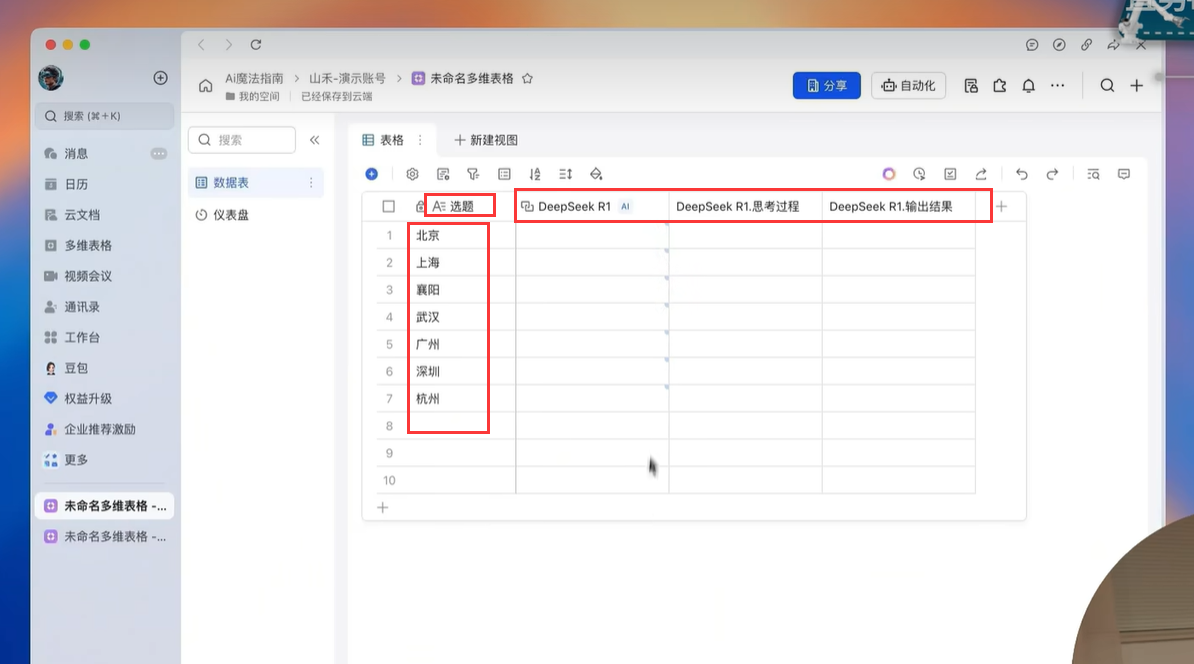Add a new column with the header plus
This screenshot has height=664, width=1194.
click(x=1001, y=206)
